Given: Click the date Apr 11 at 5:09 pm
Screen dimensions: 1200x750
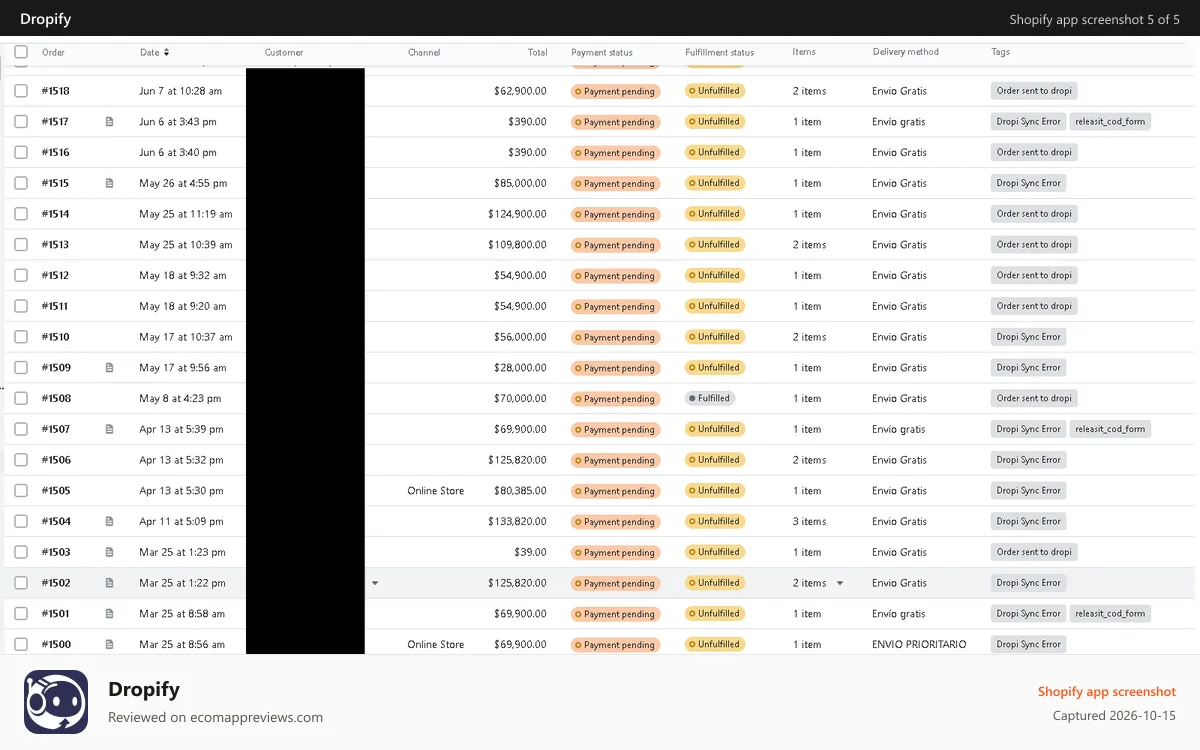Looking at the screenshot, I should coord(182,521).
